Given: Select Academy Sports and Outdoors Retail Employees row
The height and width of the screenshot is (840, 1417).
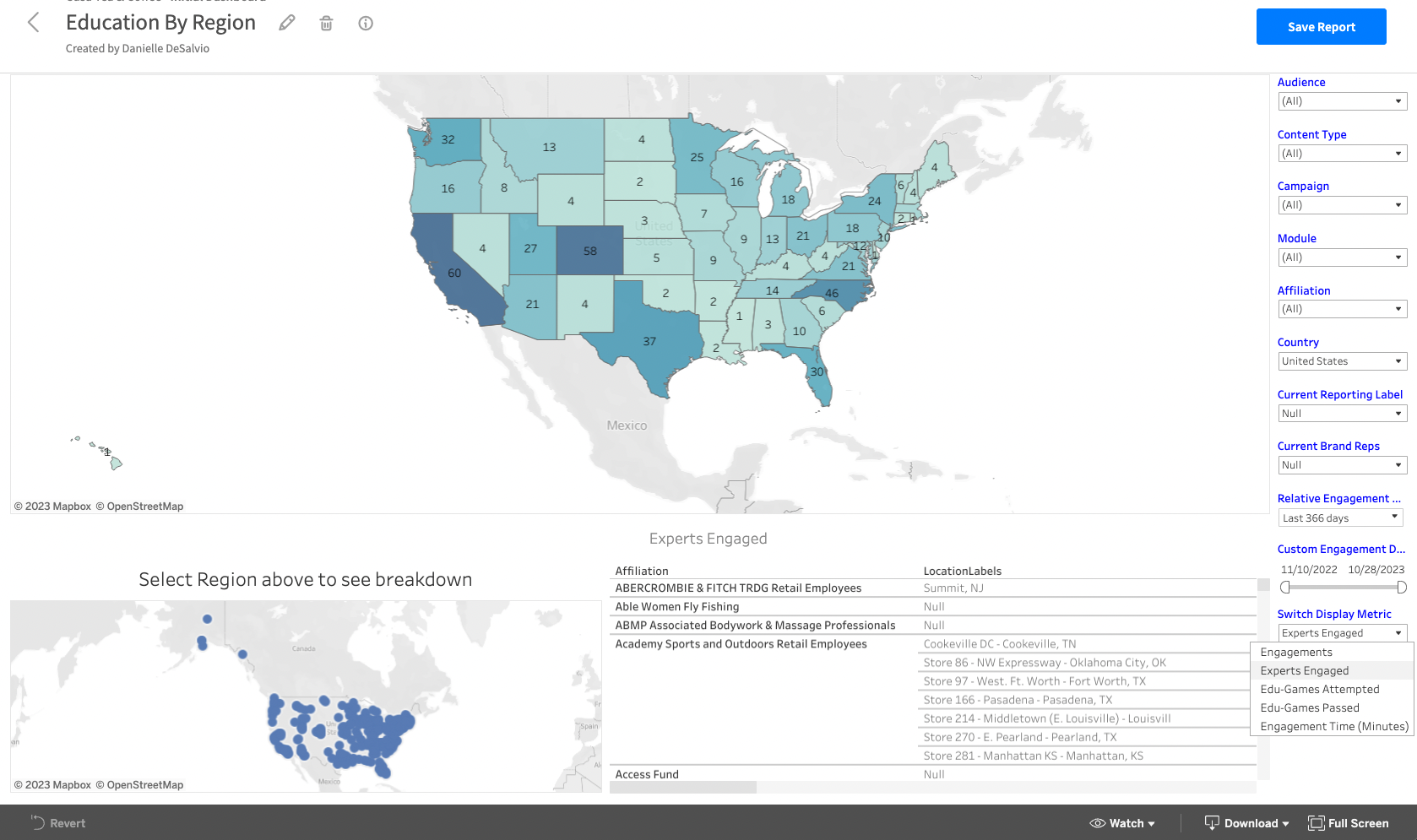Looking at the screenshot, I should tap(741, 644).
